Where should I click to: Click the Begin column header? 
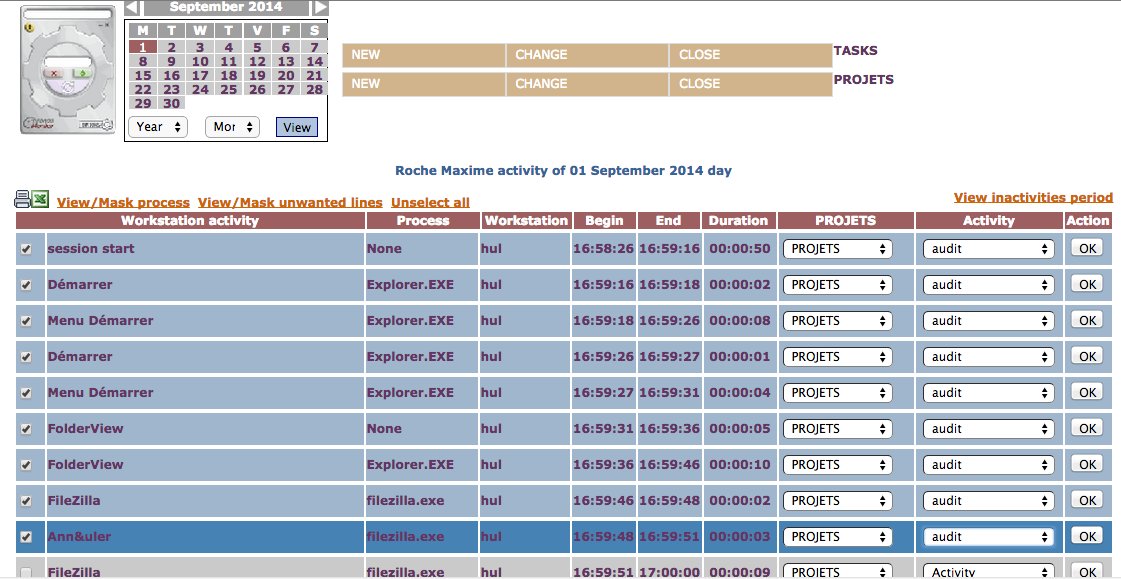pos(604,221)
